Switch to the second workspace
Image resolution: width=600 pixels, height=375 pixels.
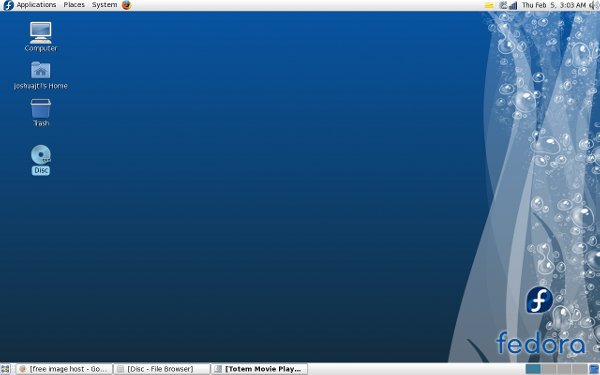549,369
